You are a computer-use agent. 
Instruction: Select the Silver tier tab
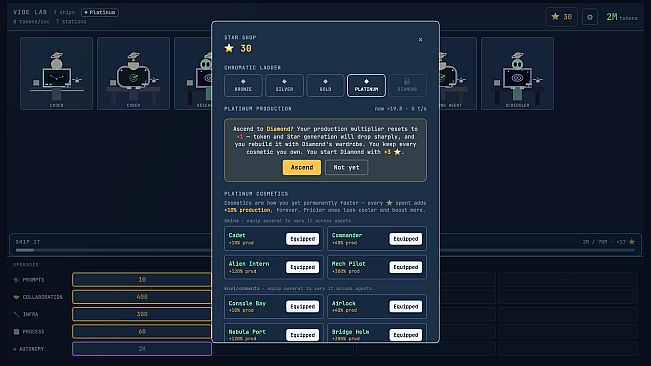click(284, 85)
